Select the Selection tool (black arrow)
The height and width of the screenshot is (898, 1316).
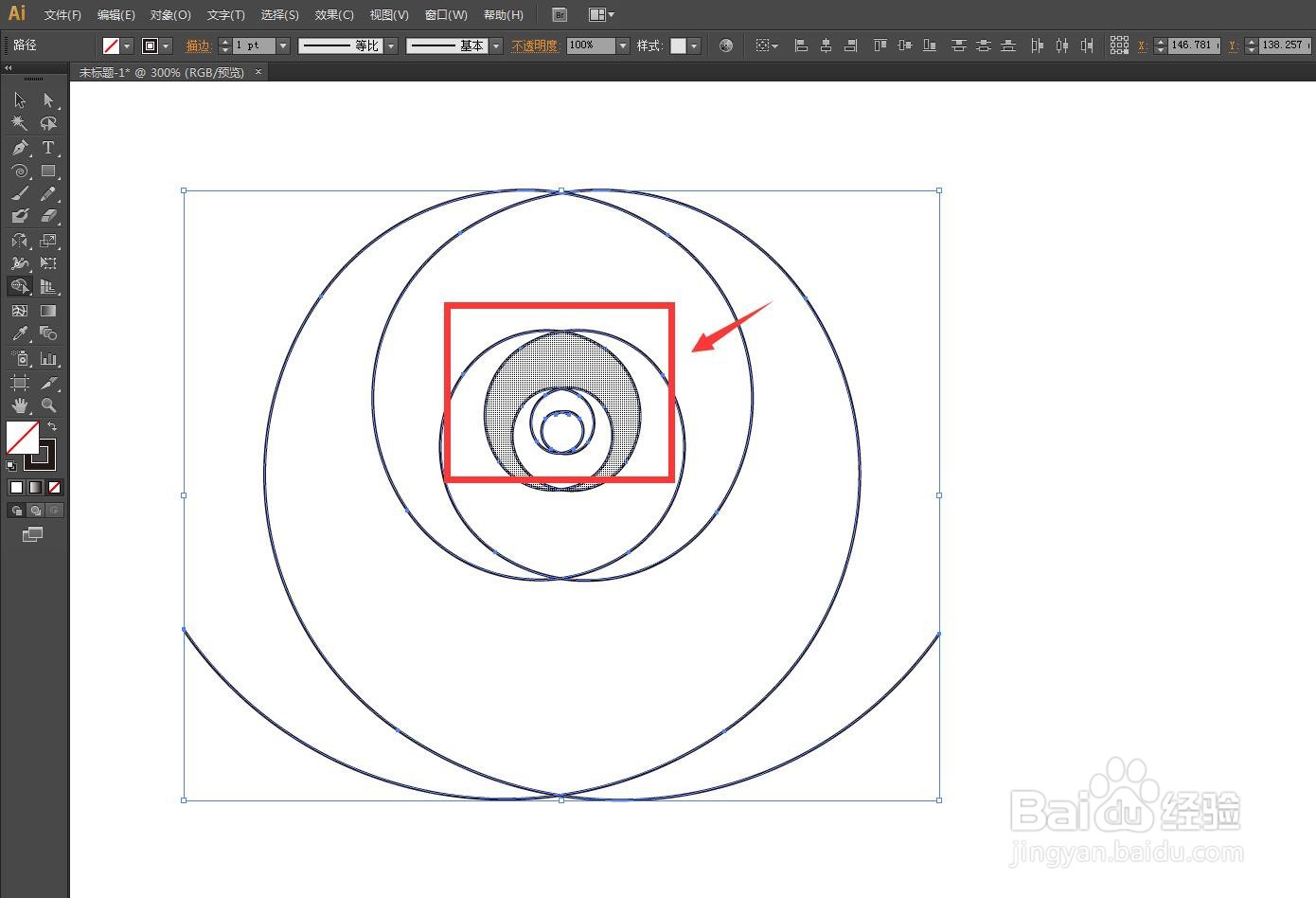point(20,100)
